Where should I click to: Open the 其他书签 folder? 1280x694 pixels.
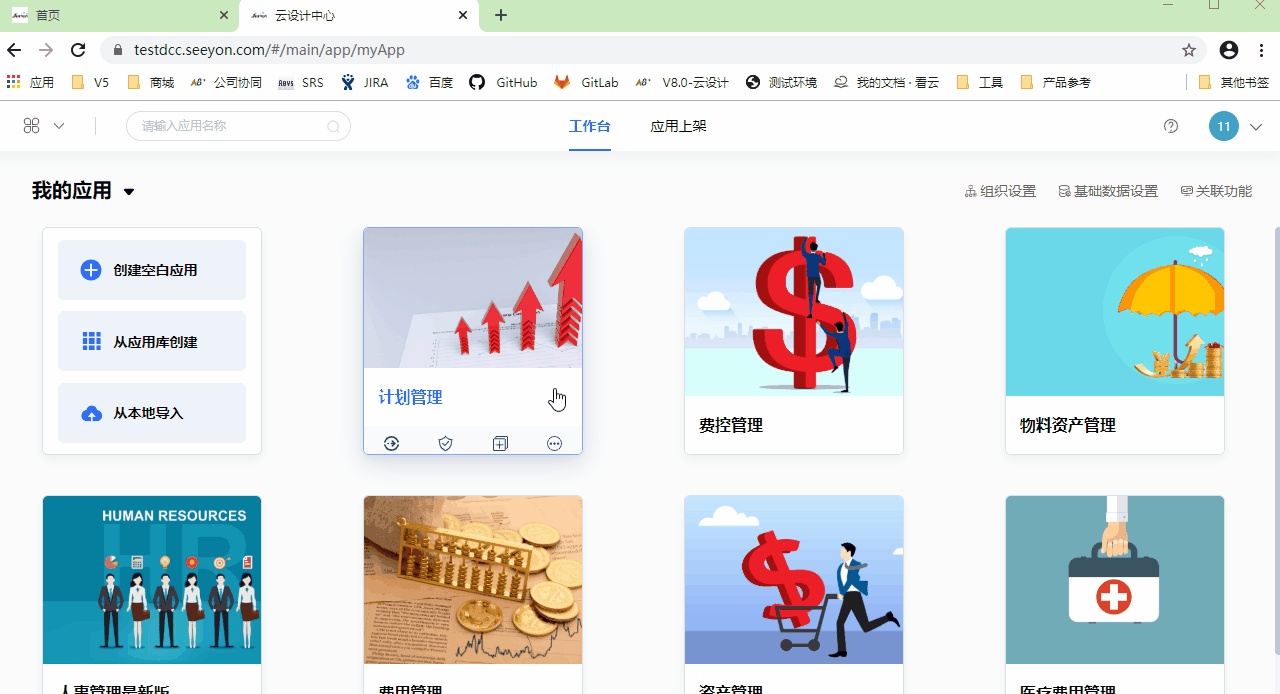point(1234,82)
